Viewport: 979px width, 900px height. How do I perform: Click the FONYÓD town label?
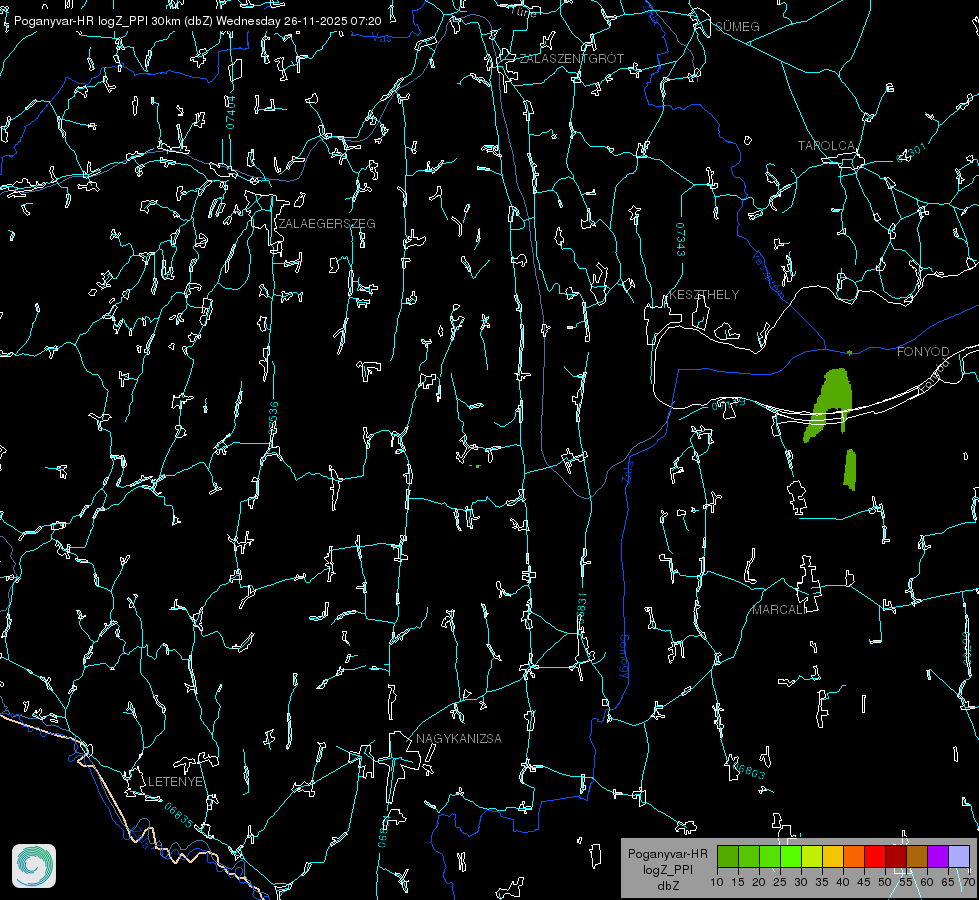(923, 352)
